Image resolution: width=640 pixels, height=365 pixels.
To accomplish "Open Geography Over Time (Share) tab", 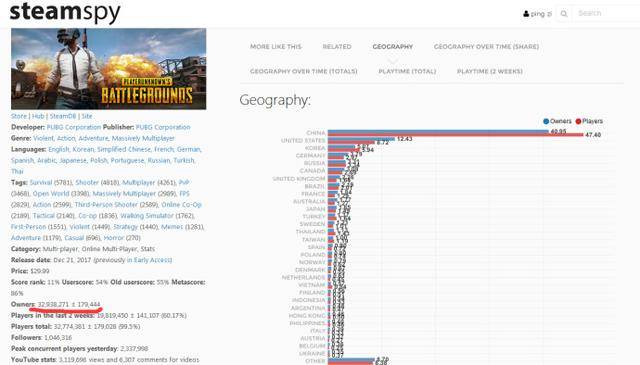I will [486, 47].
